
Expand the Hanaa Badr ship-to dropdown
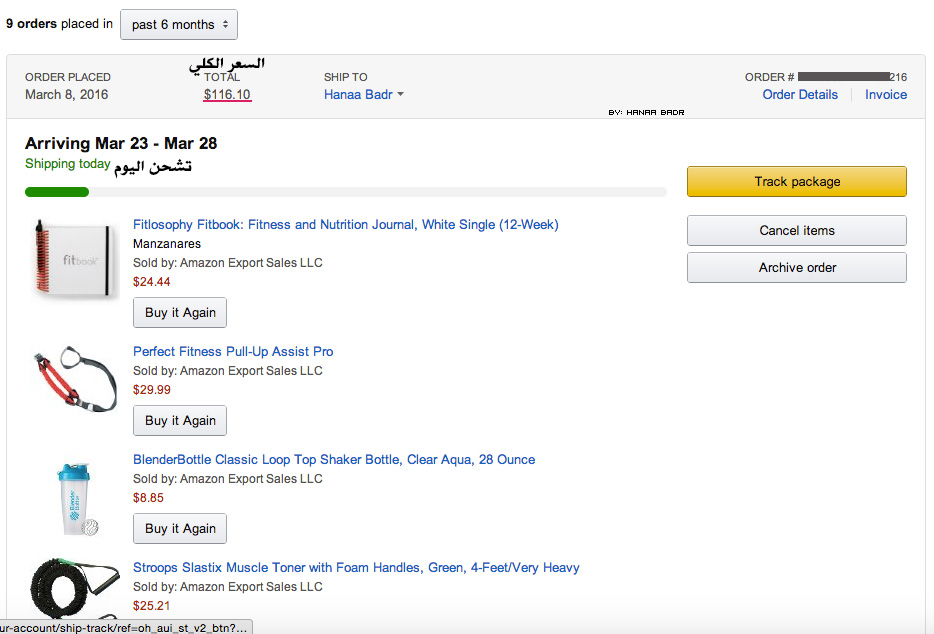coord(364,95)
